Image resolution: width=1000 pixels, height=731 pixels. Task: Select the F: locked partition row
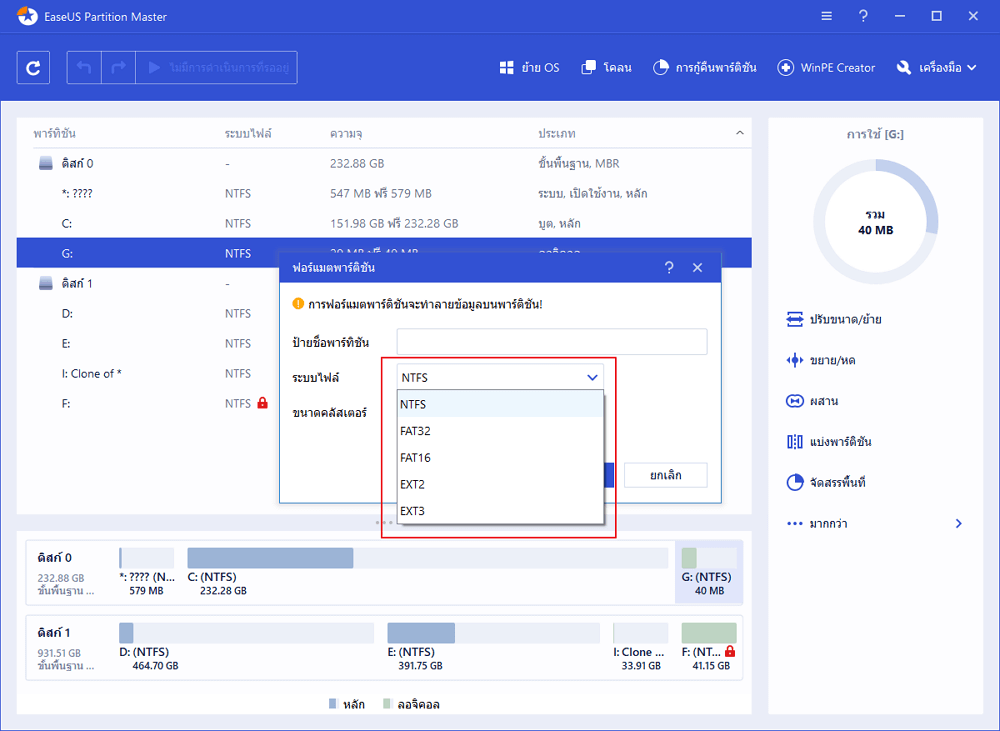(x=148, y=403)
